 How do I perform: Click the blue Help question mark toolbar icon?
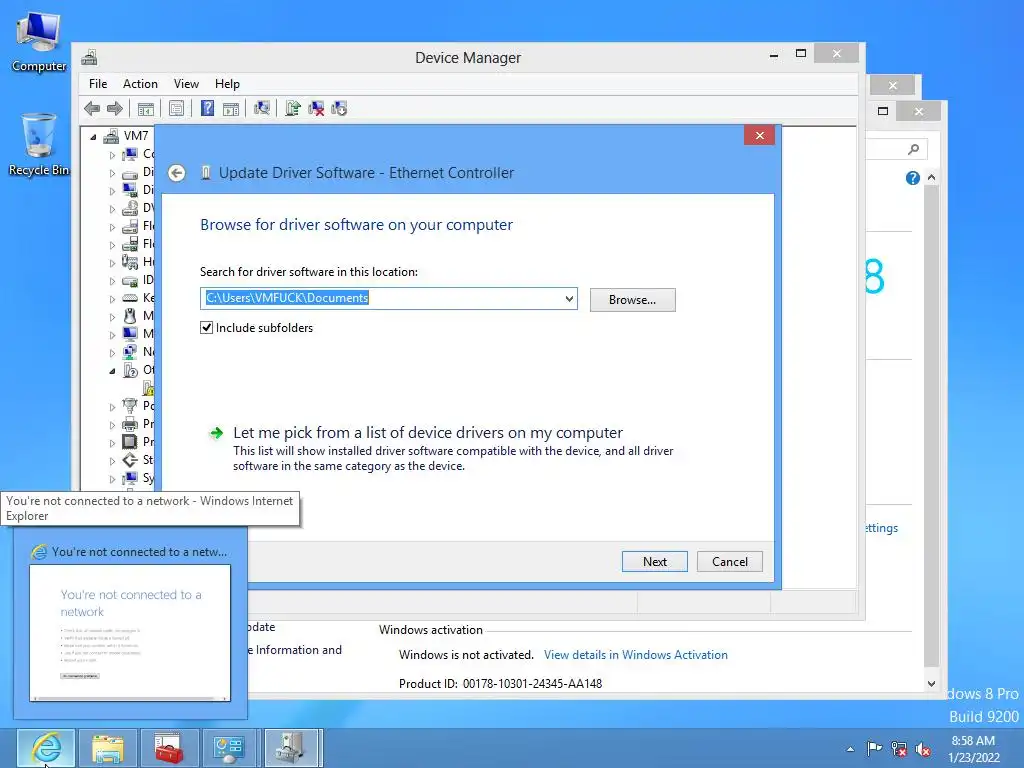tap(207, 108)
